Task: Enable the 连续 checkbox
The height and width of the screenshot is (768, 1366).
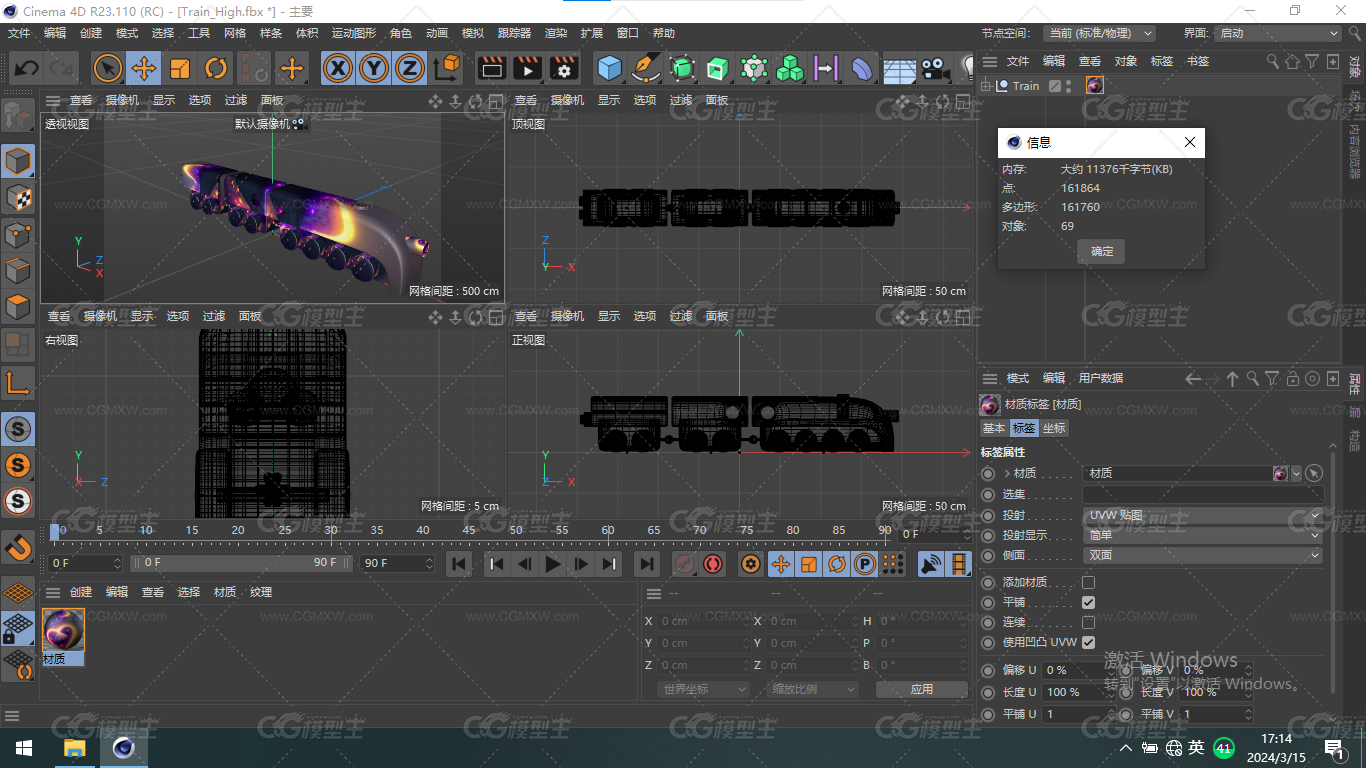Action: [1088, 622]
